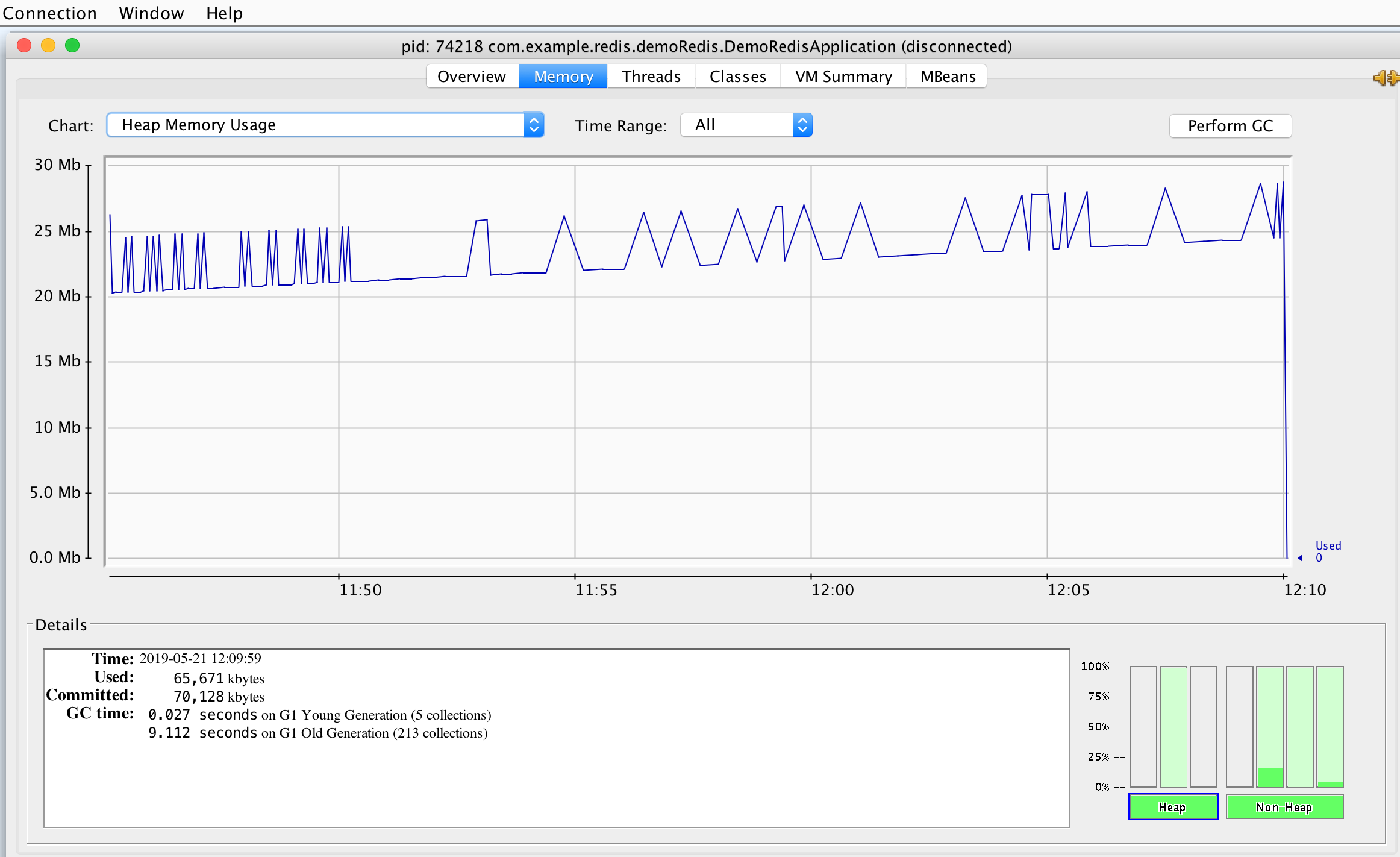The height and width of the screenshot is (857, 1400).
Task: Click the G1 Young Generation GC time line
Action: pyautogui.click(x=319, y=715)
